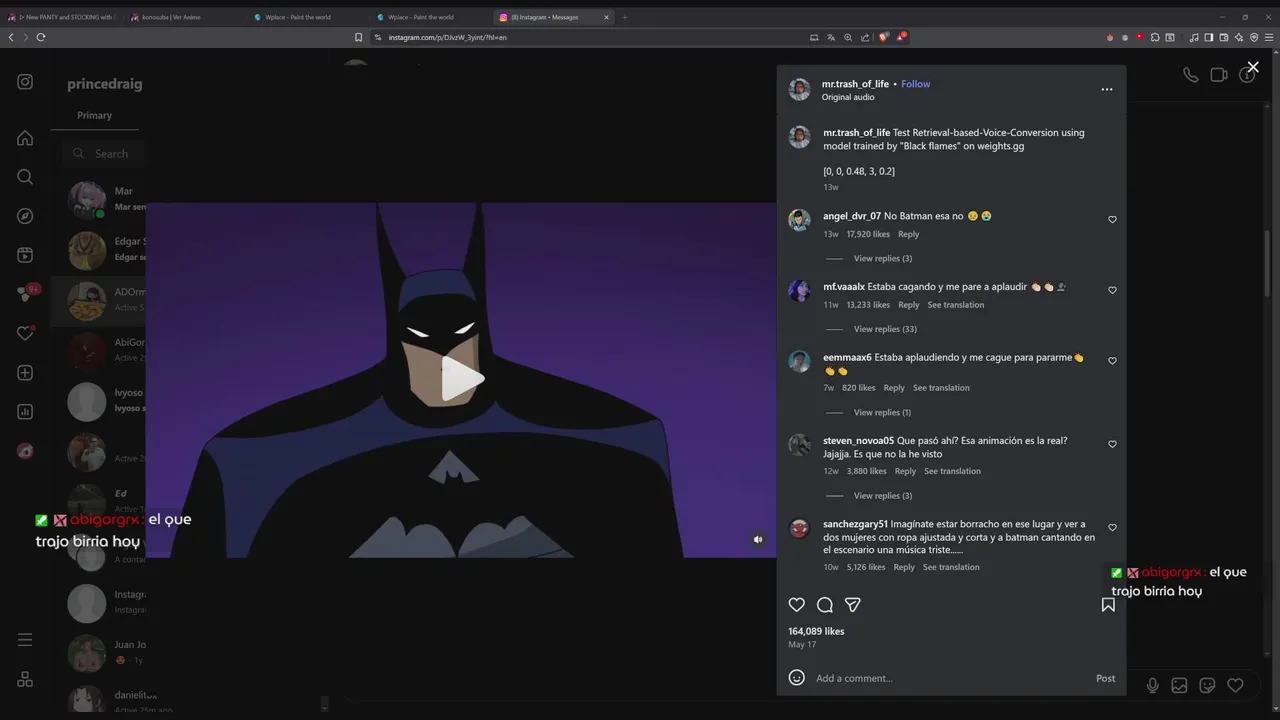1280x720 pixels.
Task: Focus the Add a comment field
Action: (950, 678)
